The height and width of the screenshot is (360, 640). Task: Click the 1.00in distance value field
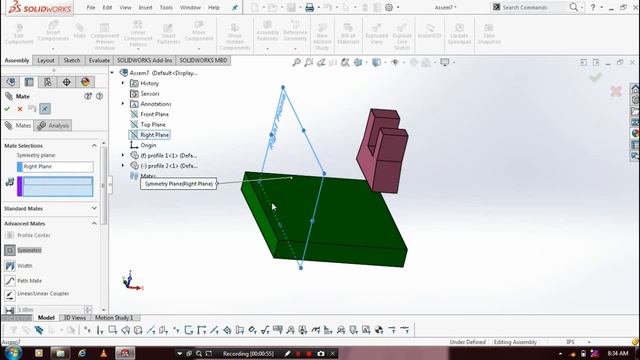(50, 310)
